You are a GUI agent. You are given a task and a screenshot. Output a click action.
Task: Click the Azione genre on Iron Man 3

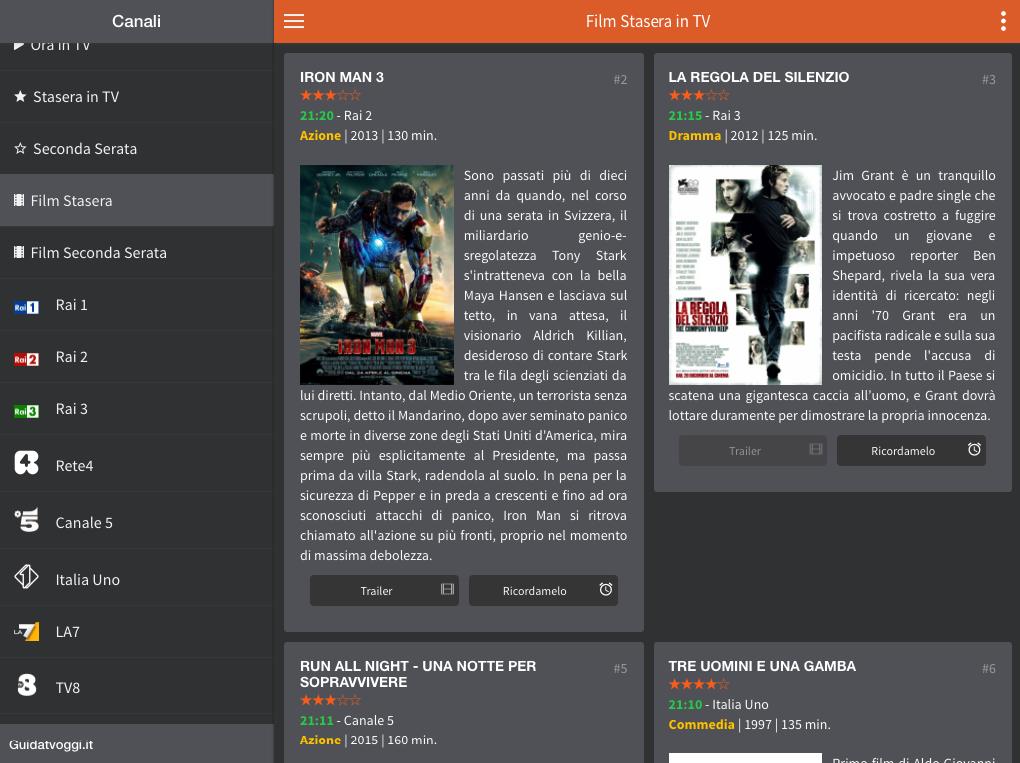tap(320, 135)
